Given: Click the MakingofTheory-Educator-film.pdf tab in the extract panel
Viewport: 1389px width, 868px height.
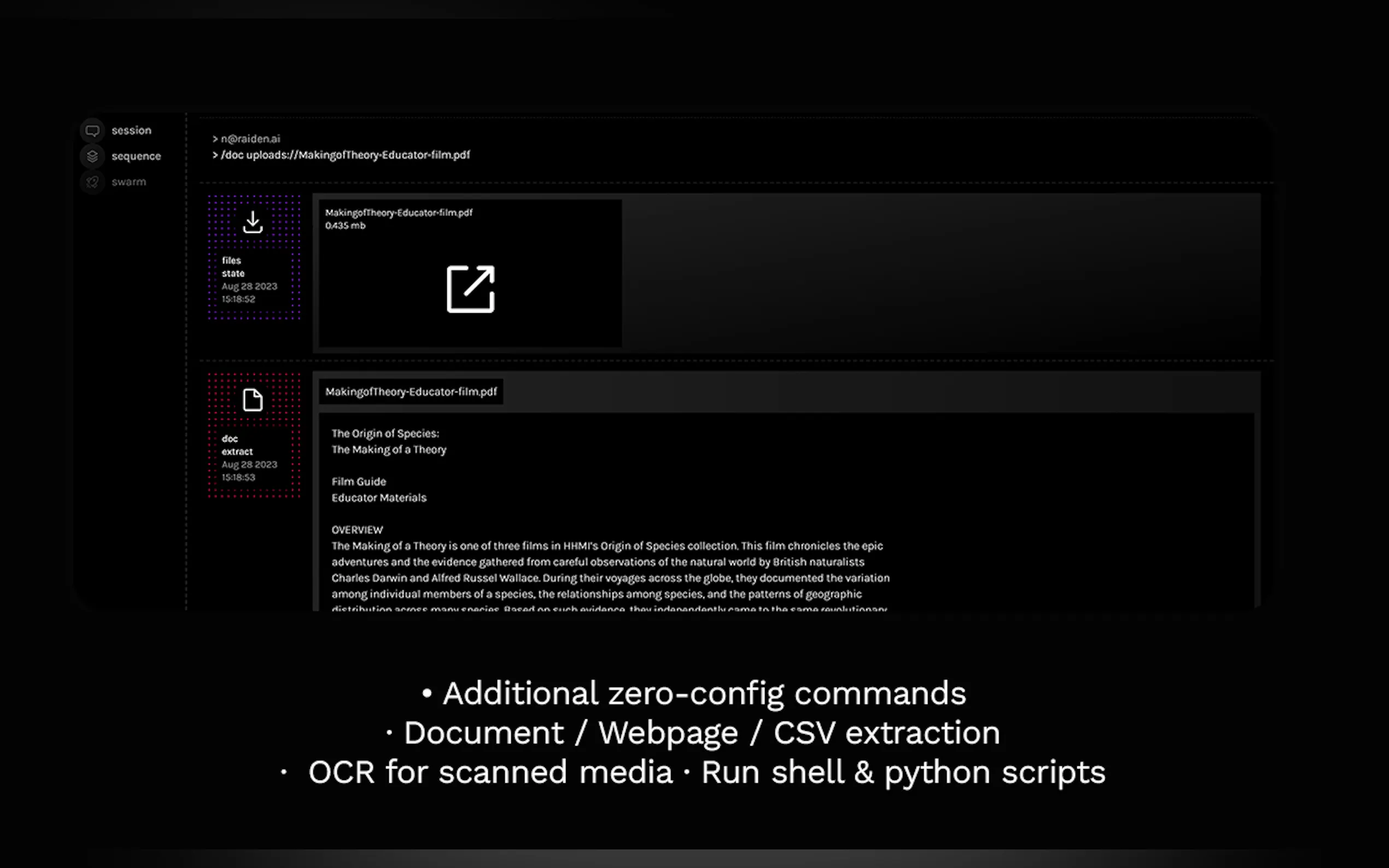Looking at the screenshot, I should [411, 391].
